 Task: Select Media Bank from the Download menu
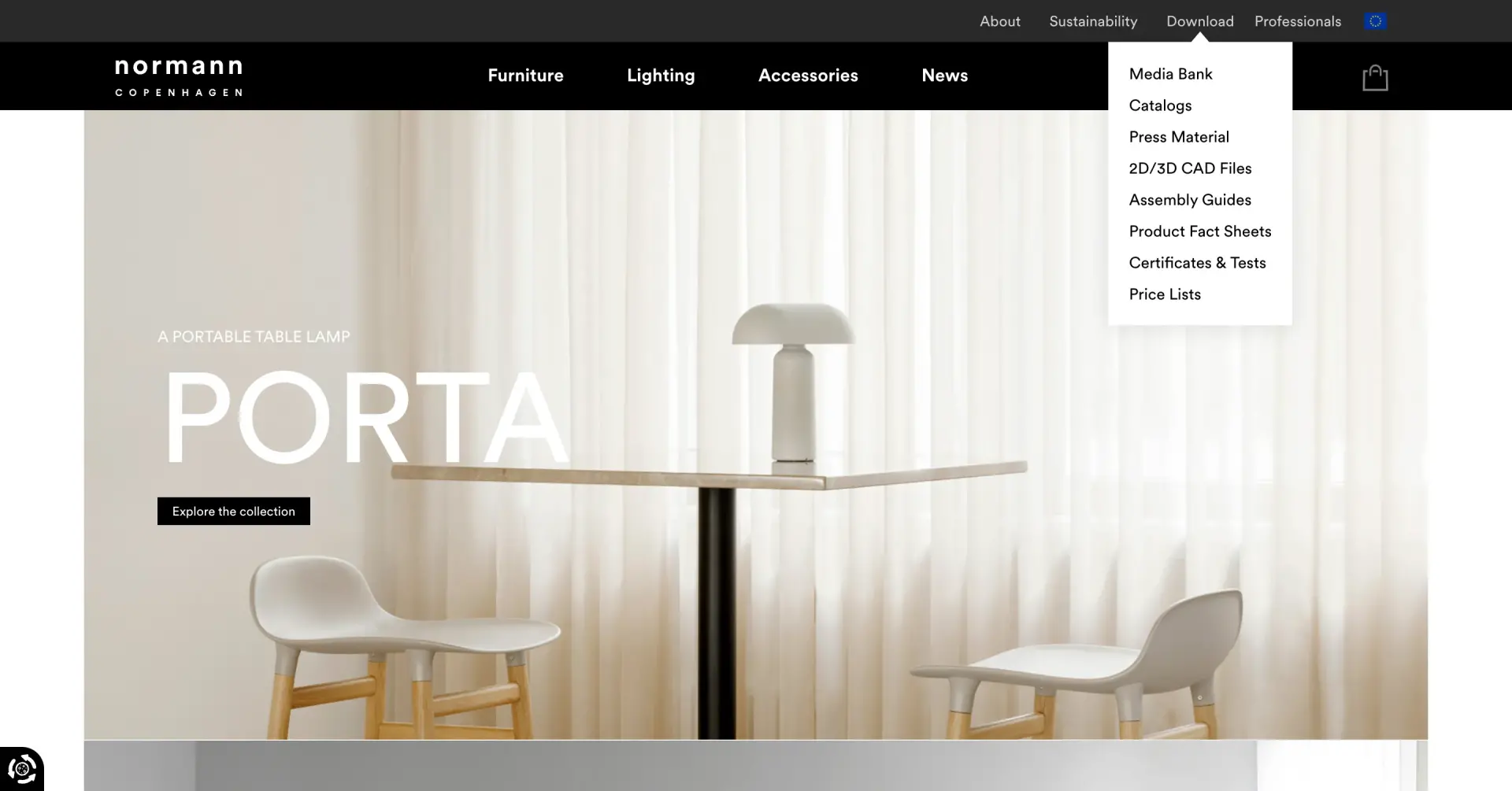pos(1170,73)
